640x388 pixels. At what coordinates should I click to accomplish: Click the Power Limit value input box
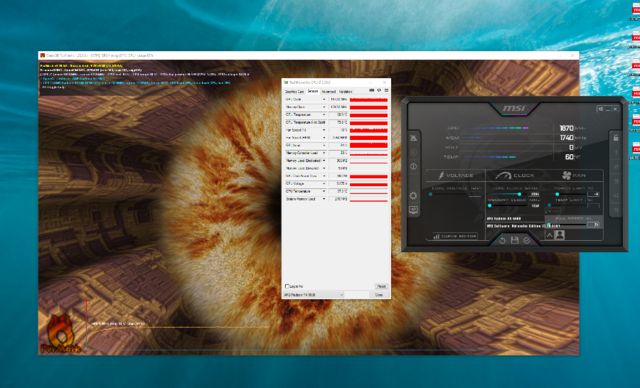click(x=593, y=194)
